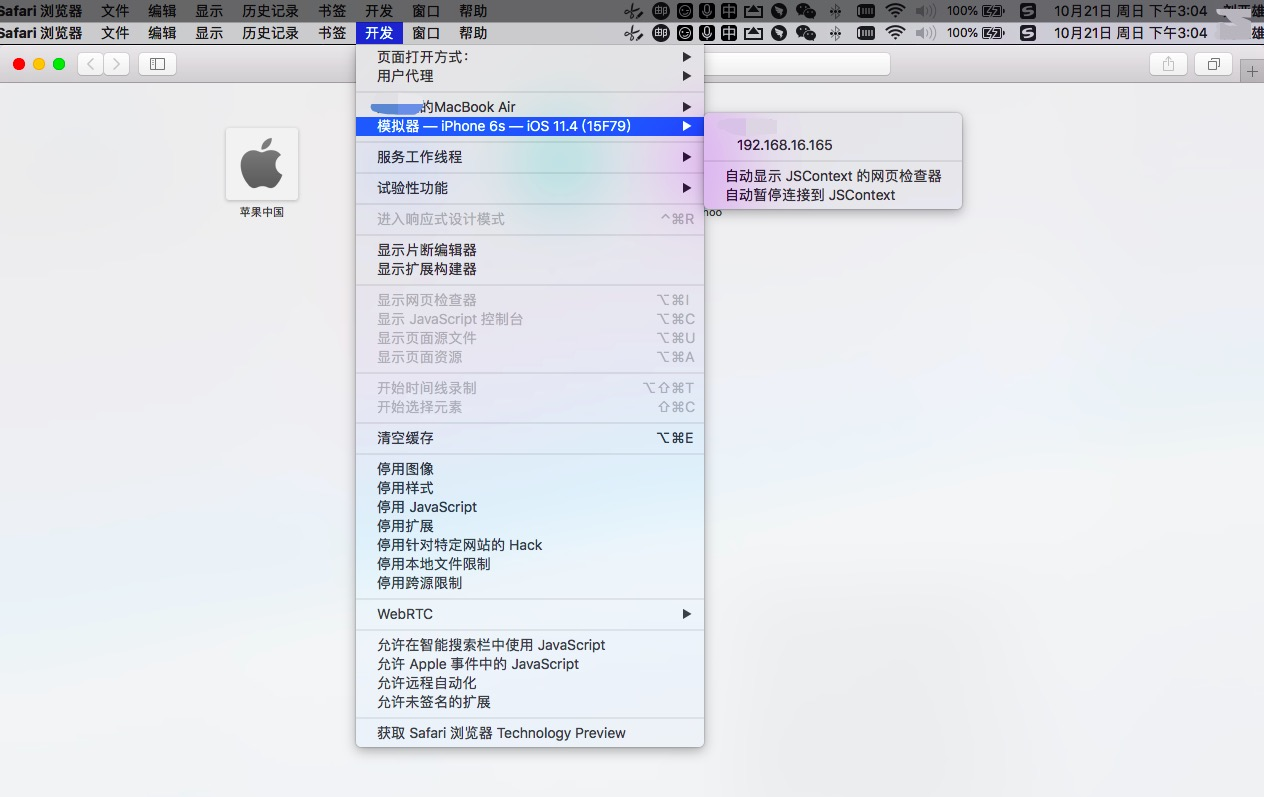
Task: Choose 显示 JavaScript 控制台
Action: [530, 319]
